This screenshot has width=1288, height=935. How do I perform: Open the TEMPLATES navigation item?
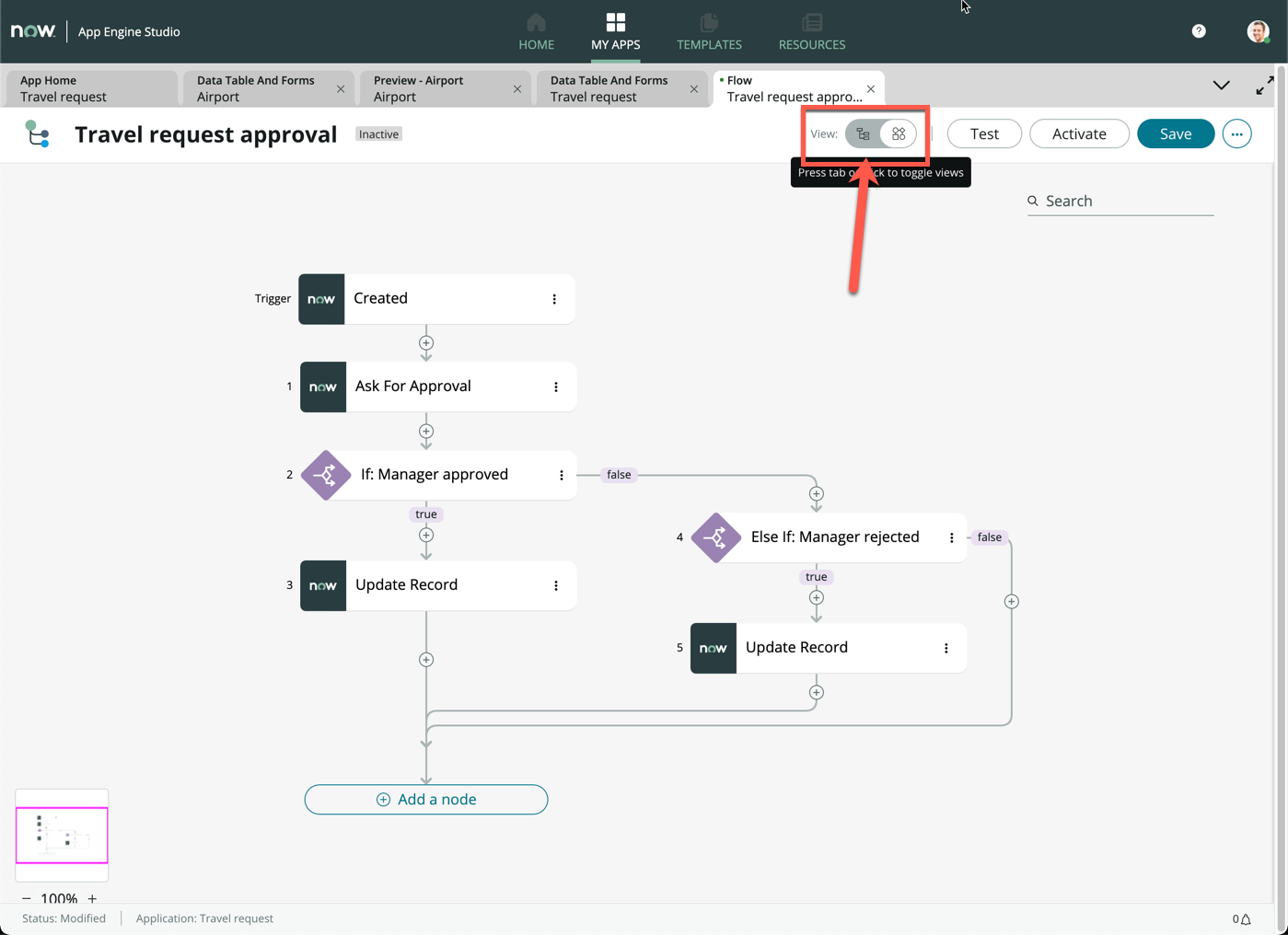coord(709,32)
